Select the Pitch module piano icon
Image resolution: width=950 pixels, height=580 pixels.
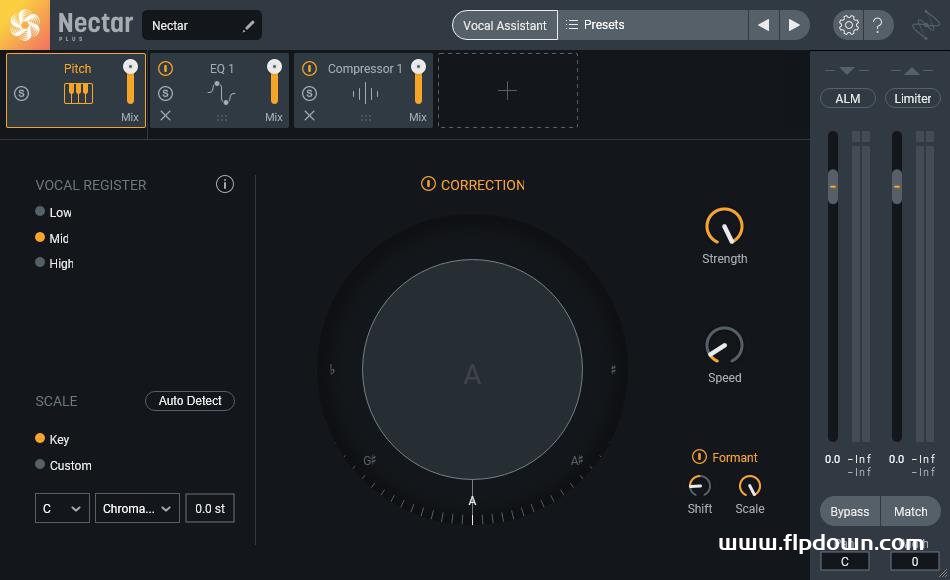pos(78,93)
